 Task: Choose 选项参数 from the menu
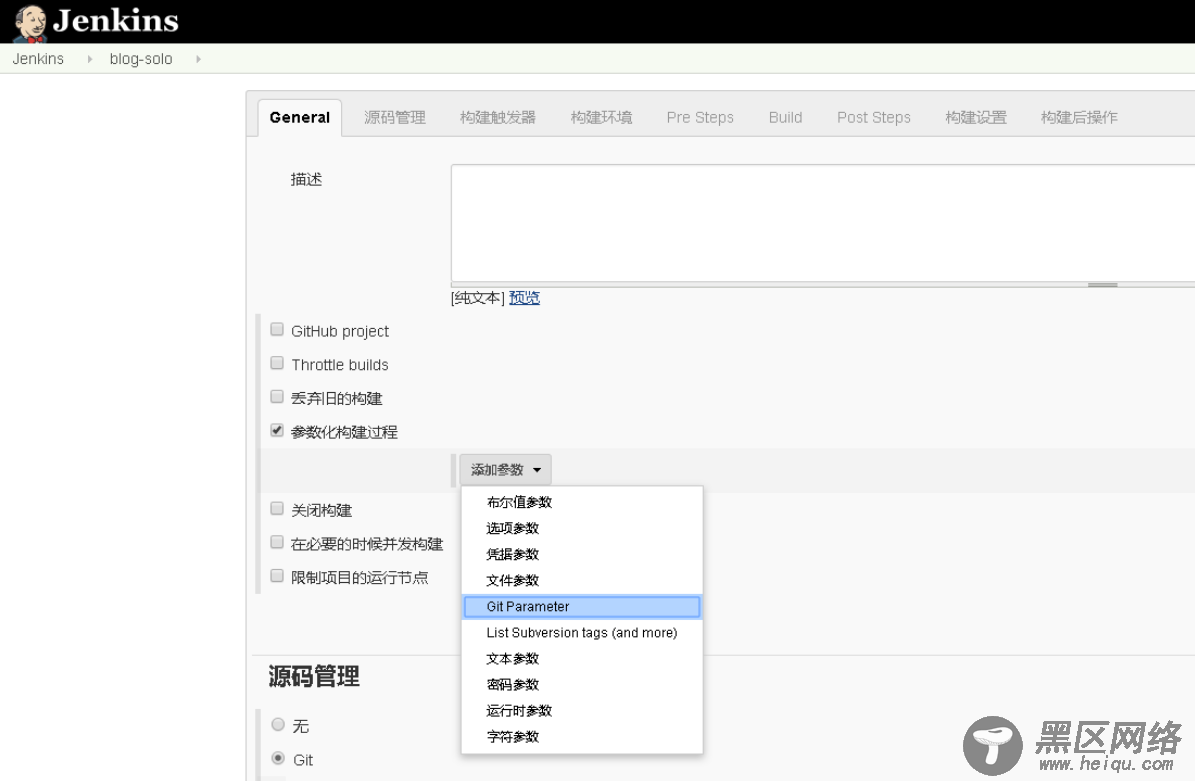click(x=581, y=528)
